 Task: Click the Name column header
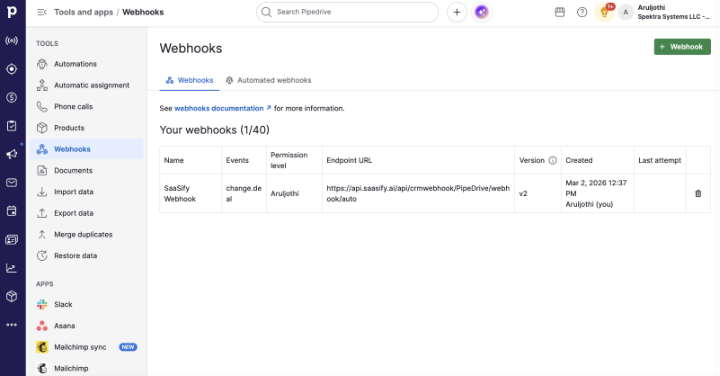[x=191, y=160]
